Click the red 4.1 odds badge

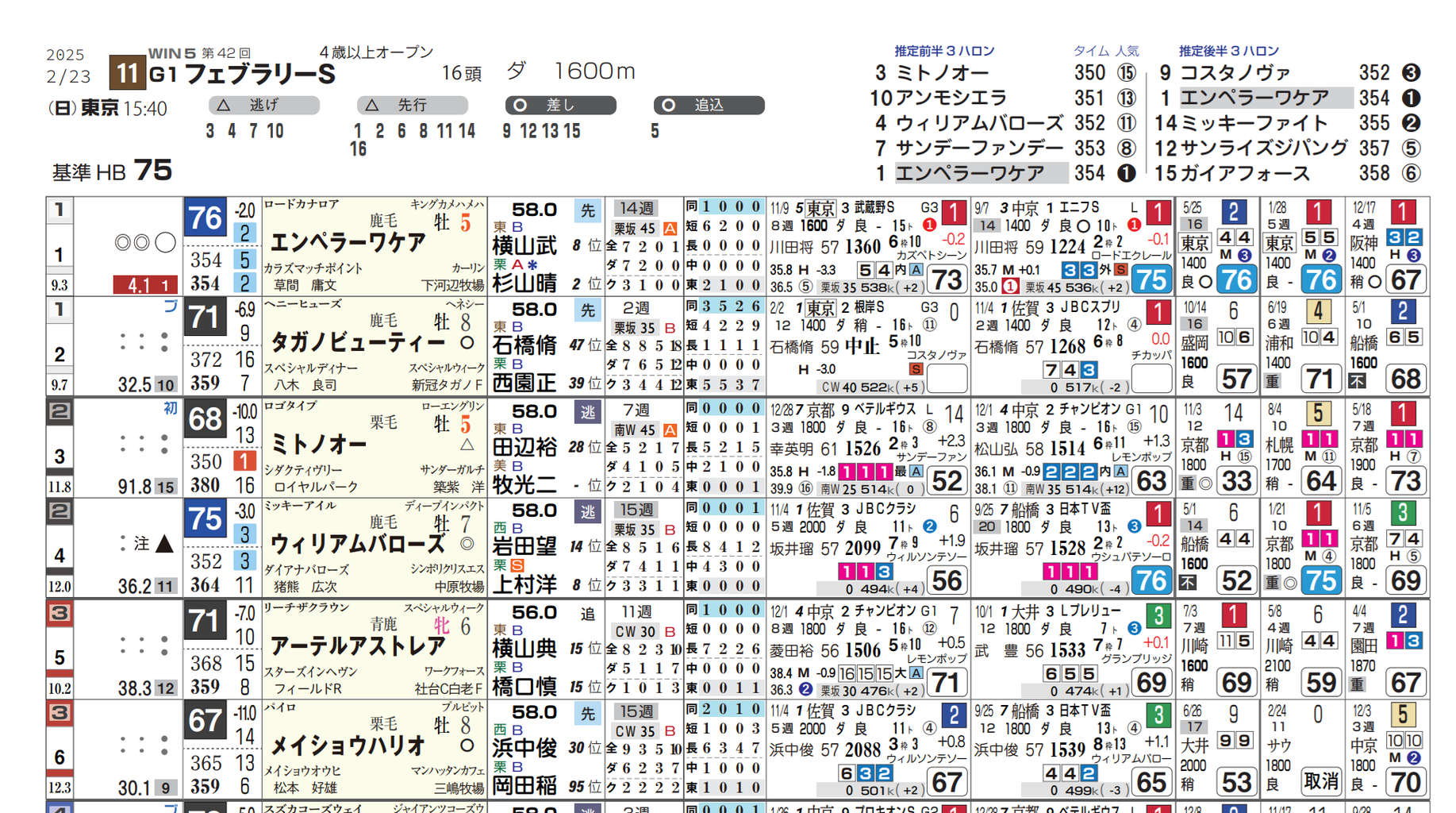point(144,285)
